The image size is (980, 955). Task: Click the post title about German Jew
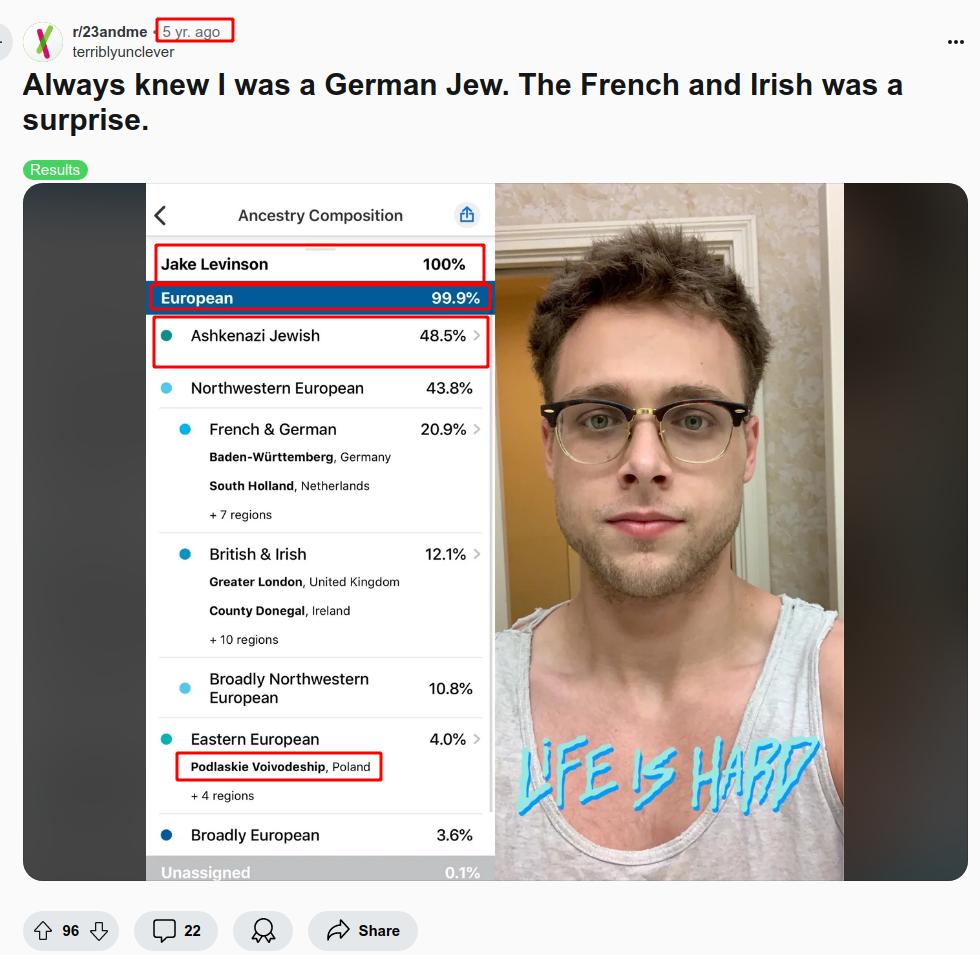[462, 102]
